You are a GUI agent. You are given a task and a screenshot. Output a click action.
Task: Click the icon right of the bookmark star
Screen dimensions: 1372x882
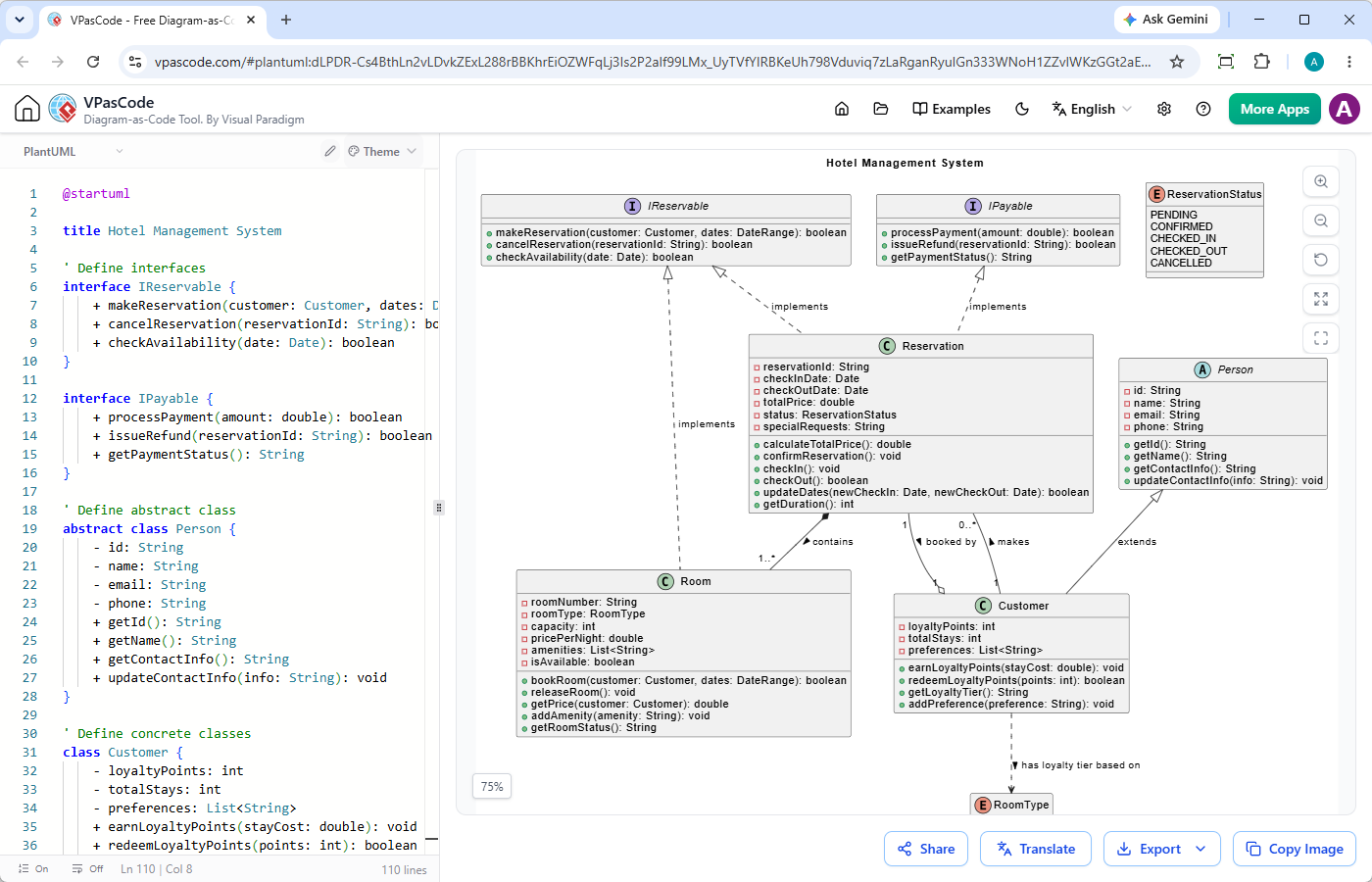(1225, 62)
